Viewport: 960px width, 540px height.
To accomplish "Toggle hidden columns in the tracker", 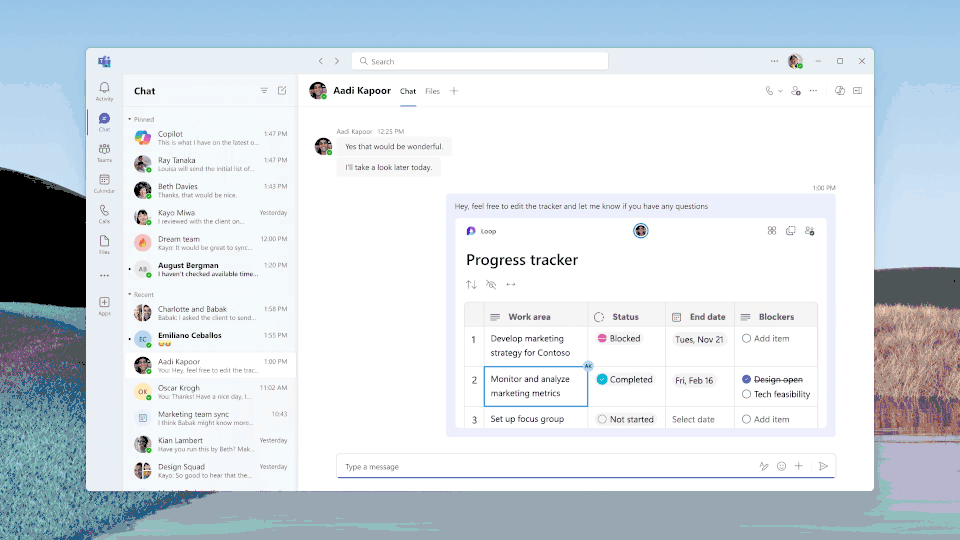I will [x=490, y=284].
